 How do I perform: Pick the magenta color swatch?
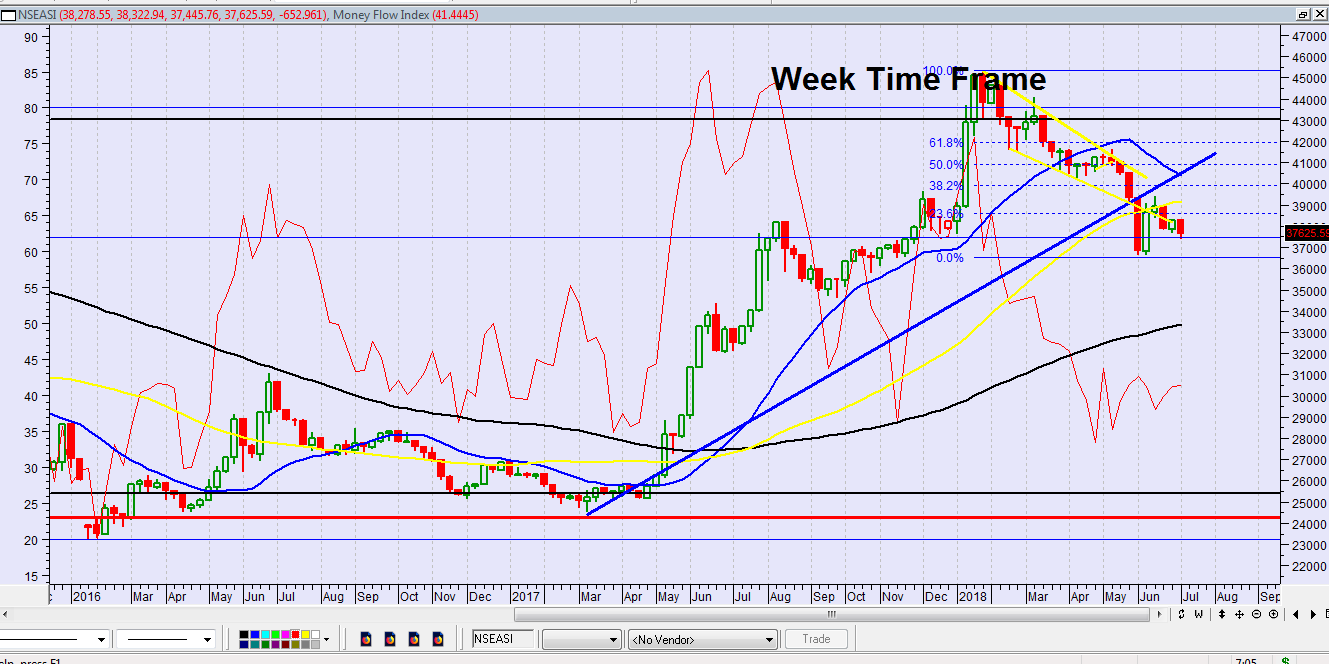[285, 634]
